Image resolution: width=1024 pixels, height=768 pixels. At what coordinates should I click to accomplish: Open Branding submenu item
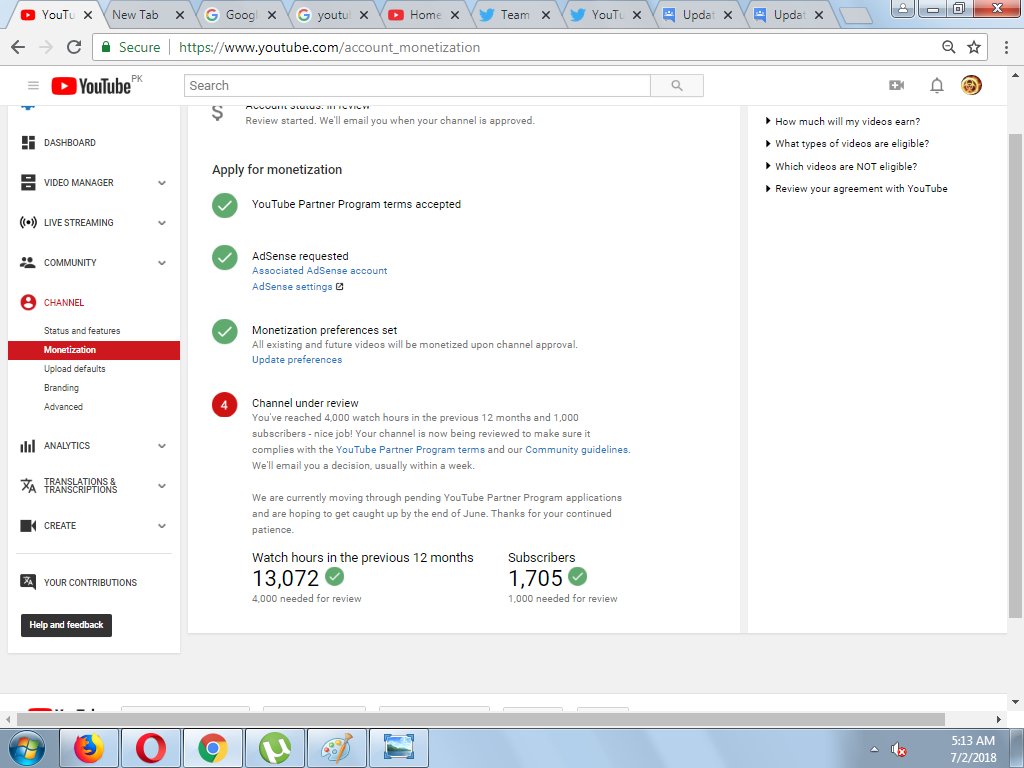click(x=61, y=388)
